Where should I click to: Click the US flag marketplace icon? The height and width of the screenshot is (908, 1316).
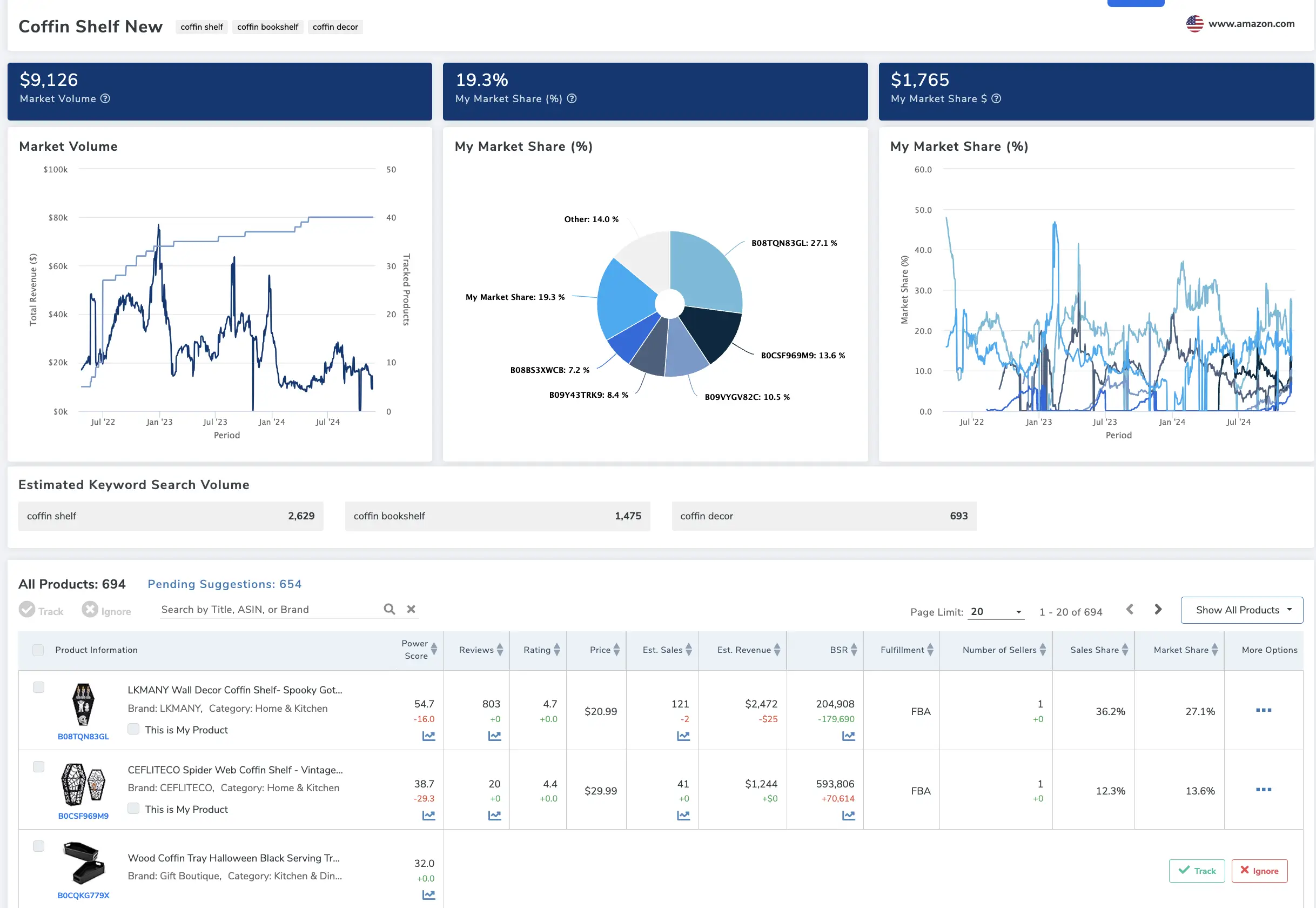pyautogui.click(x=1194, y=24)
